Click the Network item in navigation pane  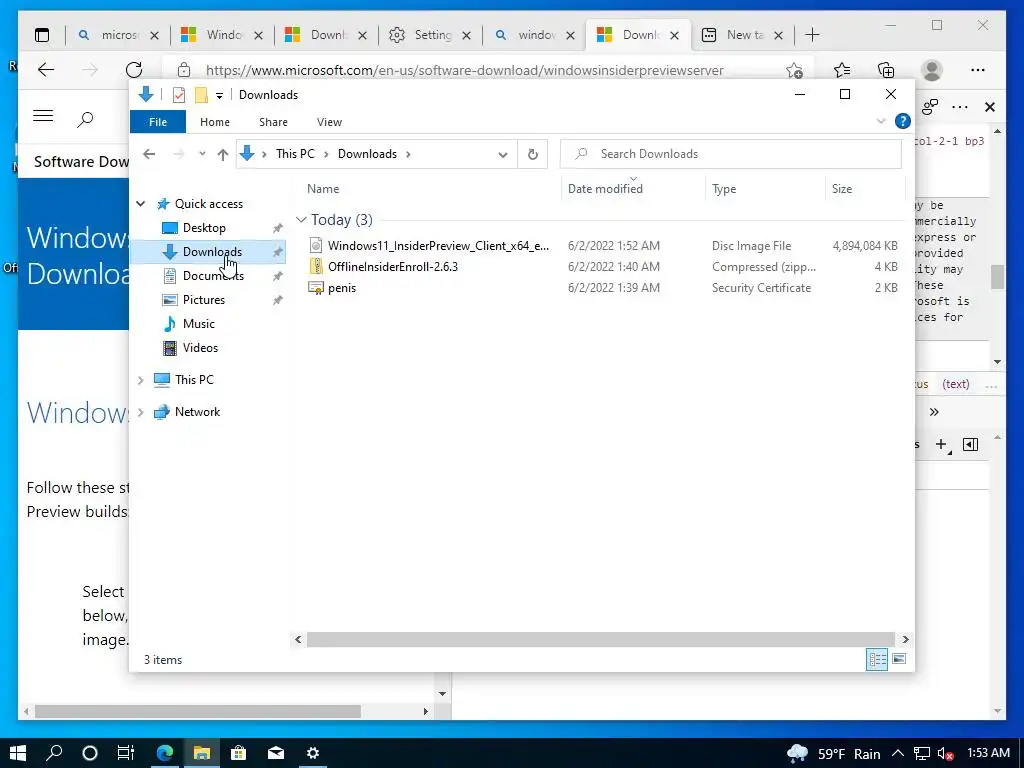[197, 412]
